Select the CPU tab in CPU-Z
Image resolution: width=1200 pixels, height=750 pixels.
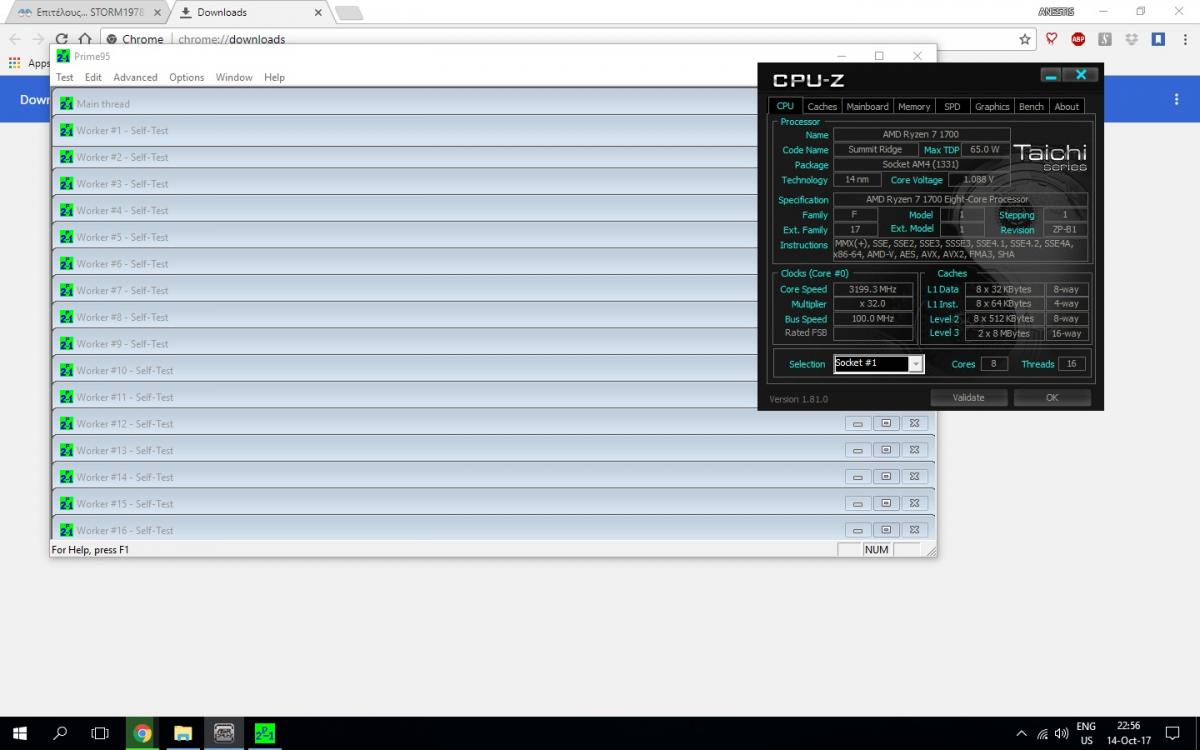coord(785,105)
